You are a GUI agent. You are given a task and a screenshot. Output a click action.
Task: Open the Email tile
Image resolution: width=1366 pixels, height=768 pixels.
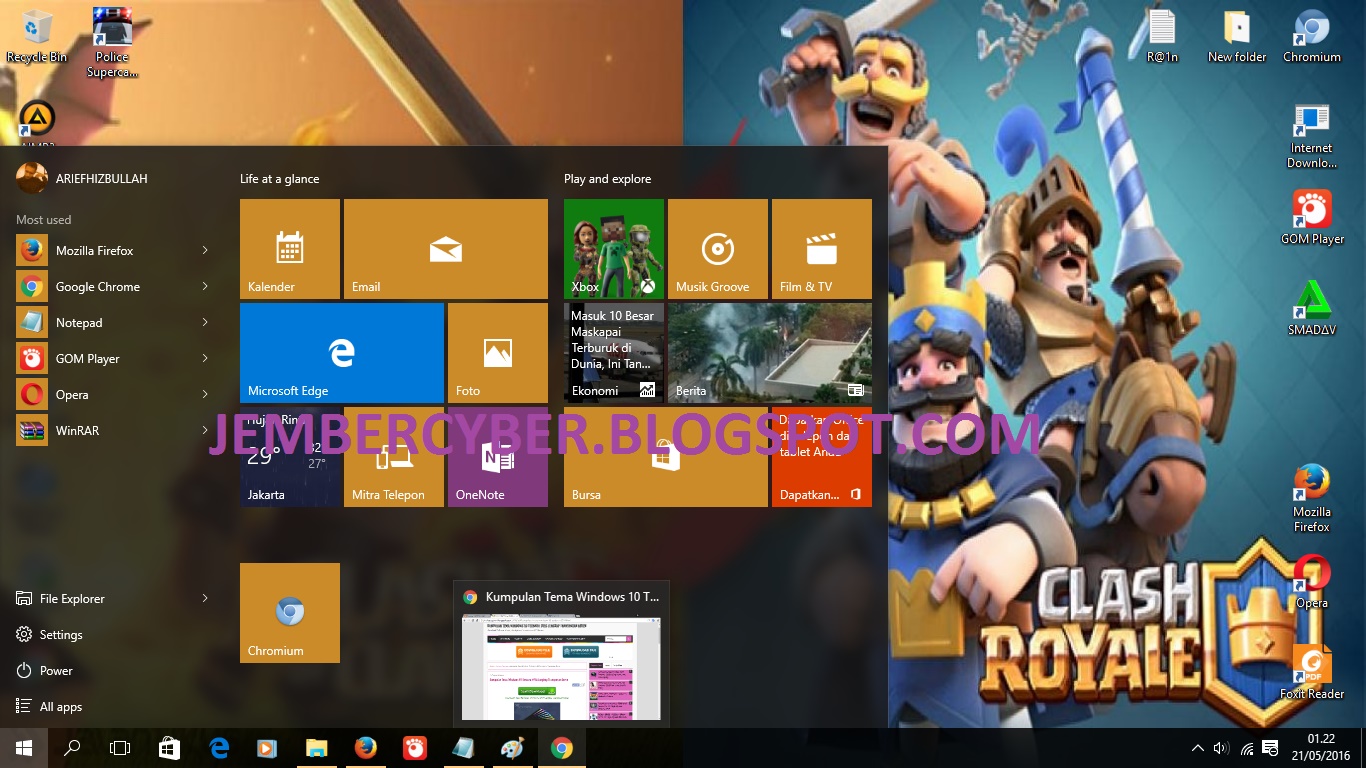pos(446,249)
